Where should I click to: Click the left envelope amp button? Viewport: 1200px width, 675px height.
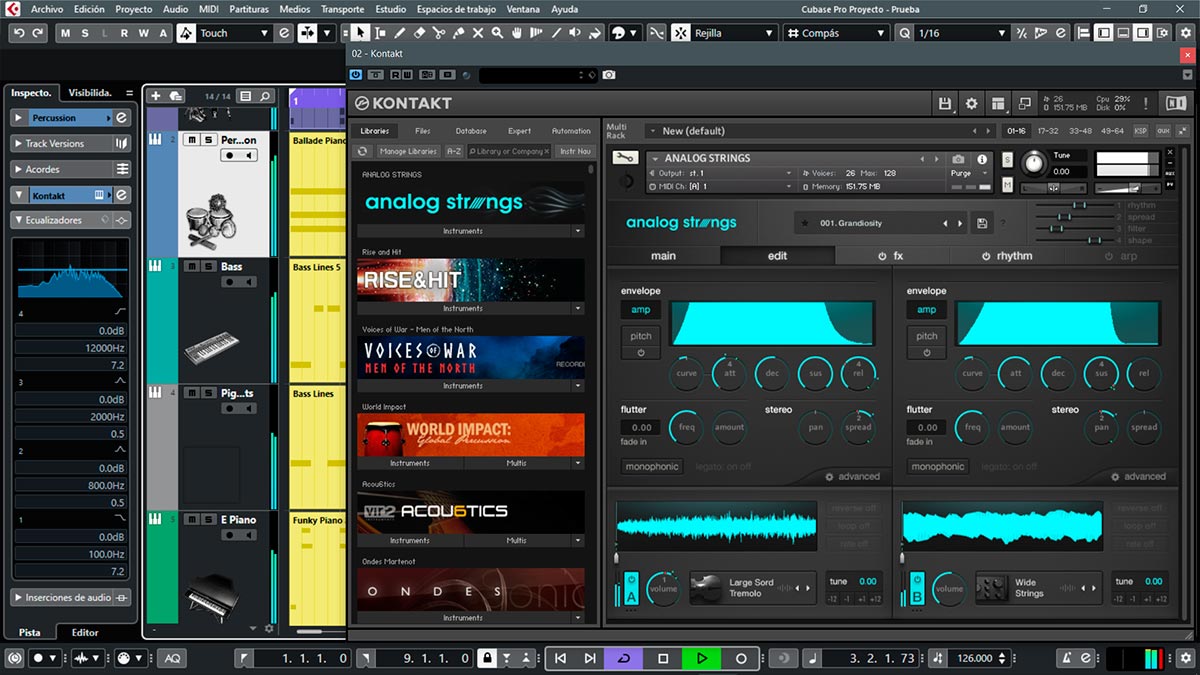click(641, 310)
